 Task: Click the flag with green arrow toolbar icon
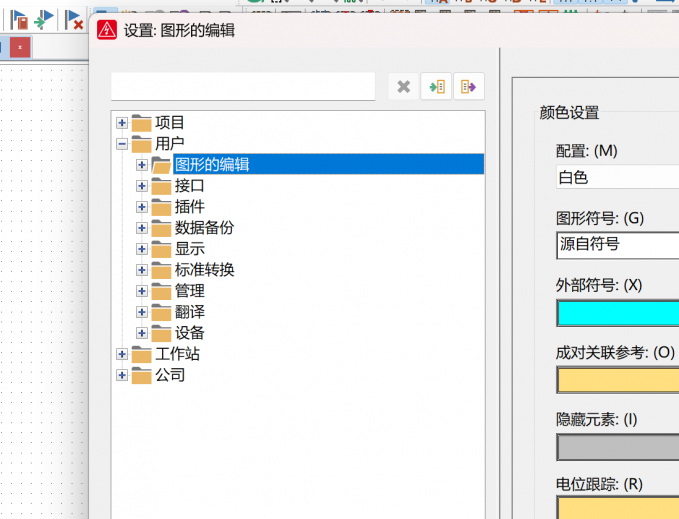[x=44, y=20]
